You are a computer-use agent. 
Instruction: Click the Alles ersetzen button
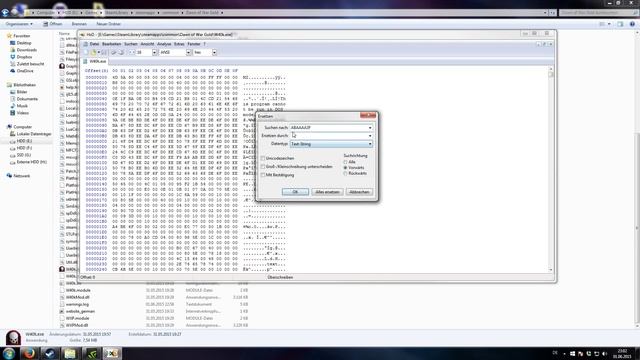coord(327,192)
